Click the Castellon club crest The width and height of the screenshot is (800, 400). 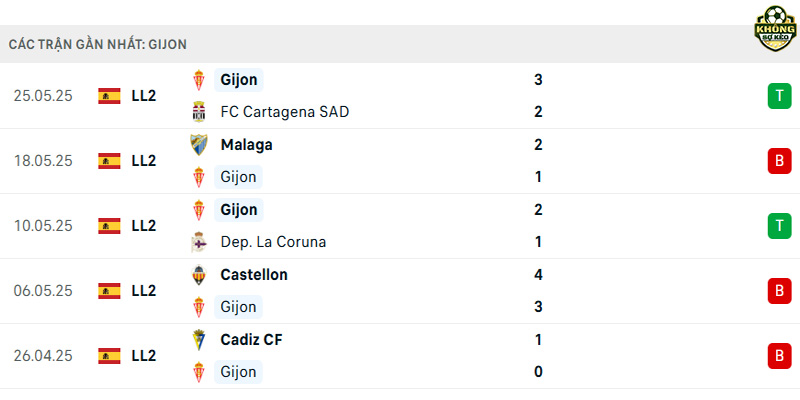(198, 275)
